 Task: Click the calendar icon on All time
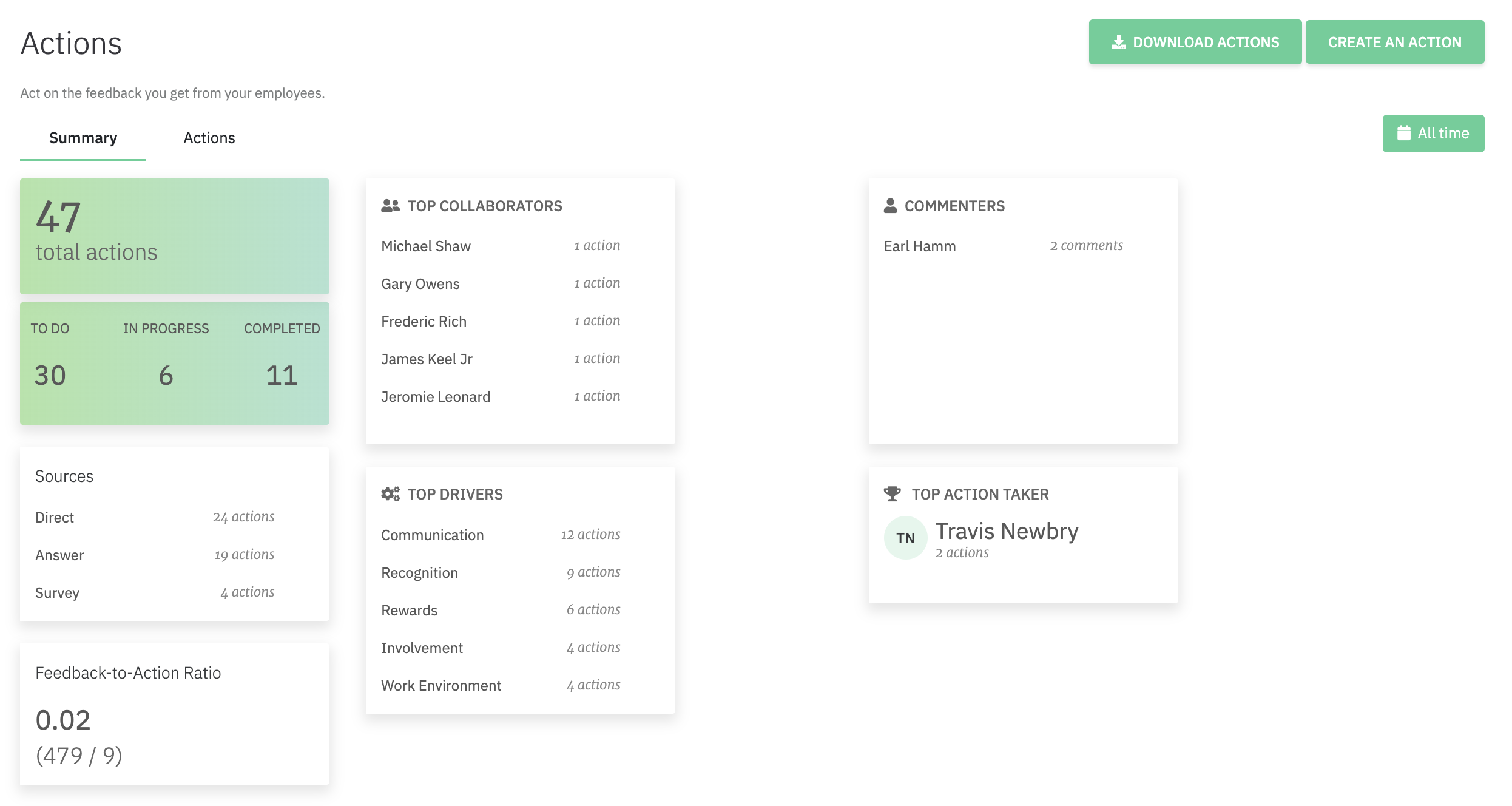click(x=1403, y=134)
